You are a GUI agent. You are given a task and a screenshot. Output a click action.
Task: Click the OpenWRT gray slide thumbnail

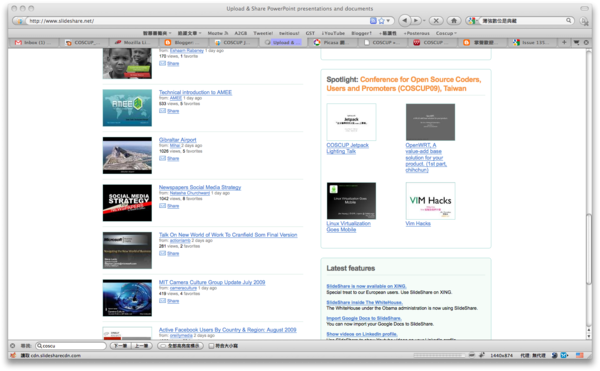430,122
